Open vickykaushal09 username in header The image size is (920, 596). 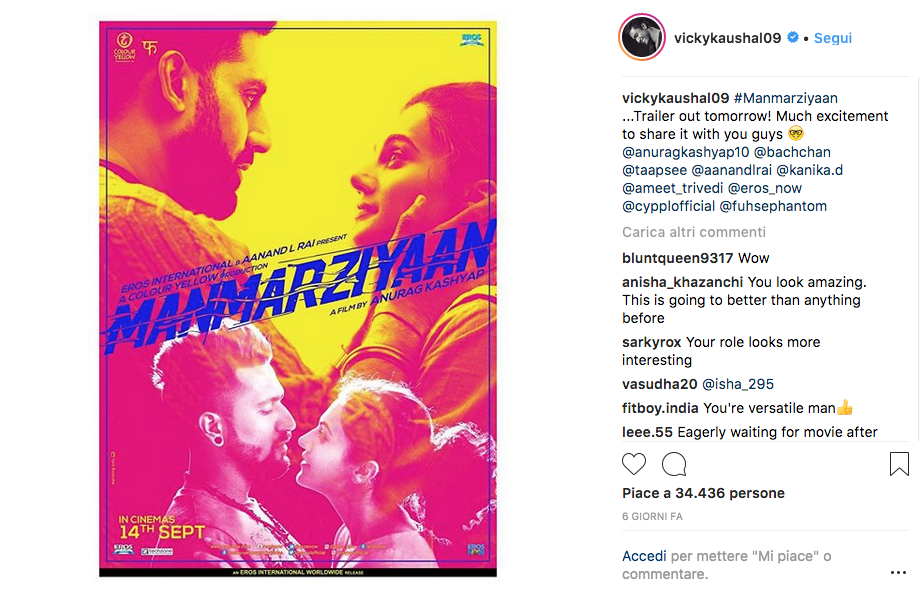click(x=728, y=38)
